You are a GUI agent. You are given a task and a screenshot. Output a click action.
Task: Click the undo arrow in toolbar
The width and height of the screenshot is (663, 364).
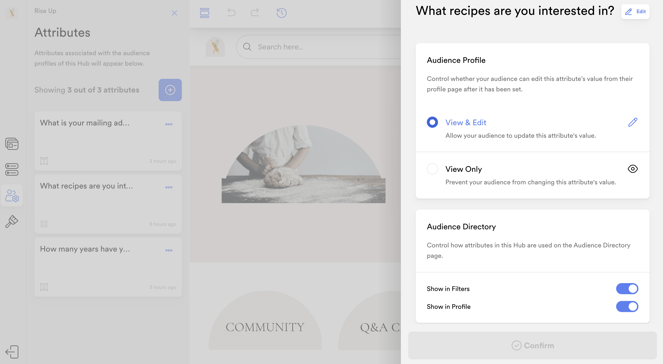click(x=231, y=12)
